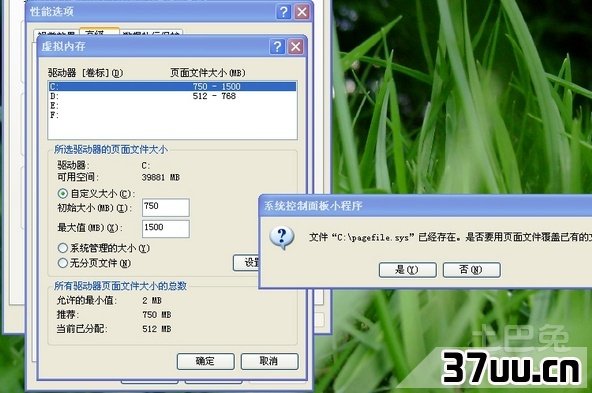Image resolution: width=592 pixels, height=393 pixels.
Task: Confirm with 是(Y) button in message box
Action: click(x=407, y=270)
